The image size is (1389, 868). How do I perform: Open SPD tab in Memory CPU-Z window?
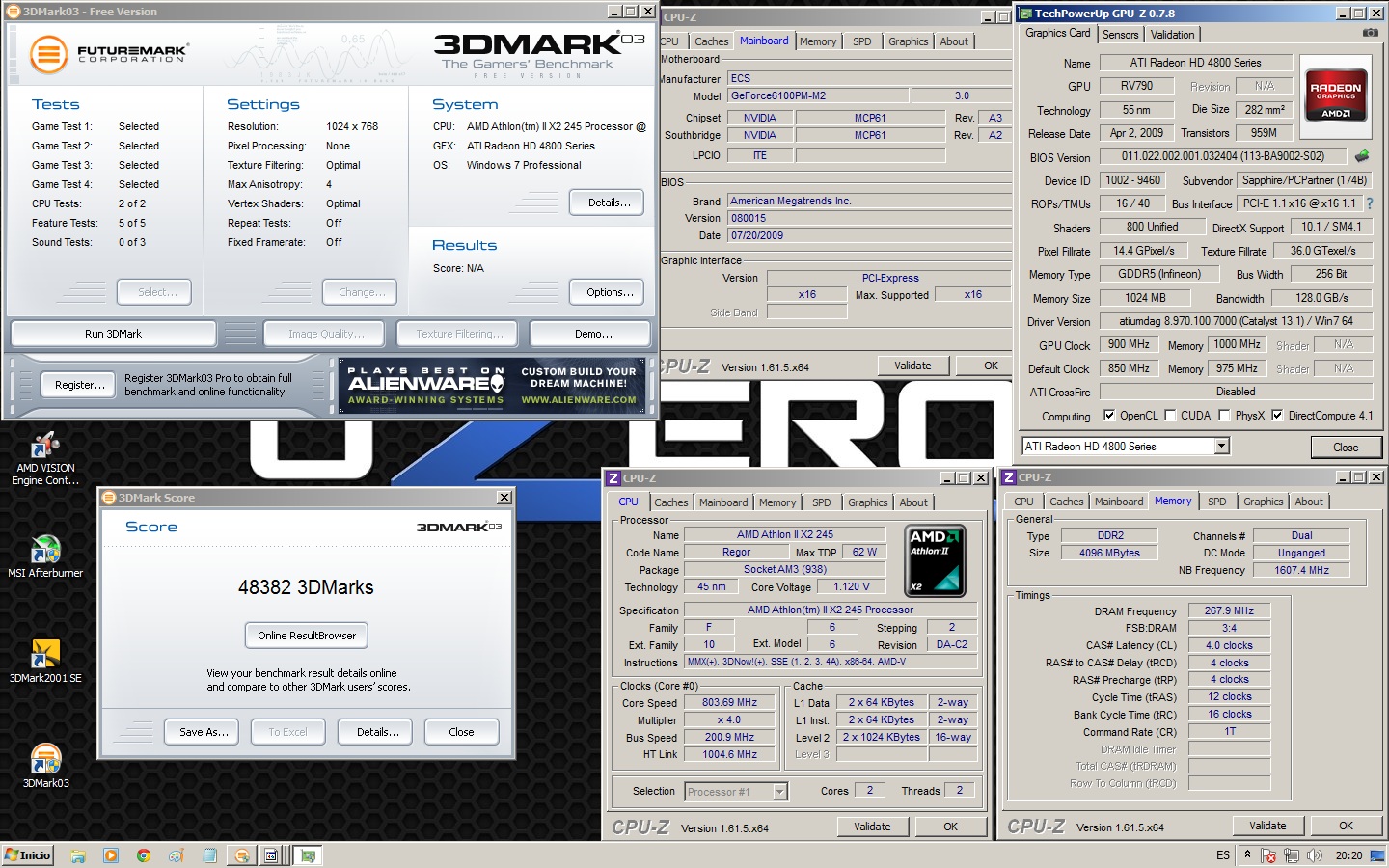1217,502
